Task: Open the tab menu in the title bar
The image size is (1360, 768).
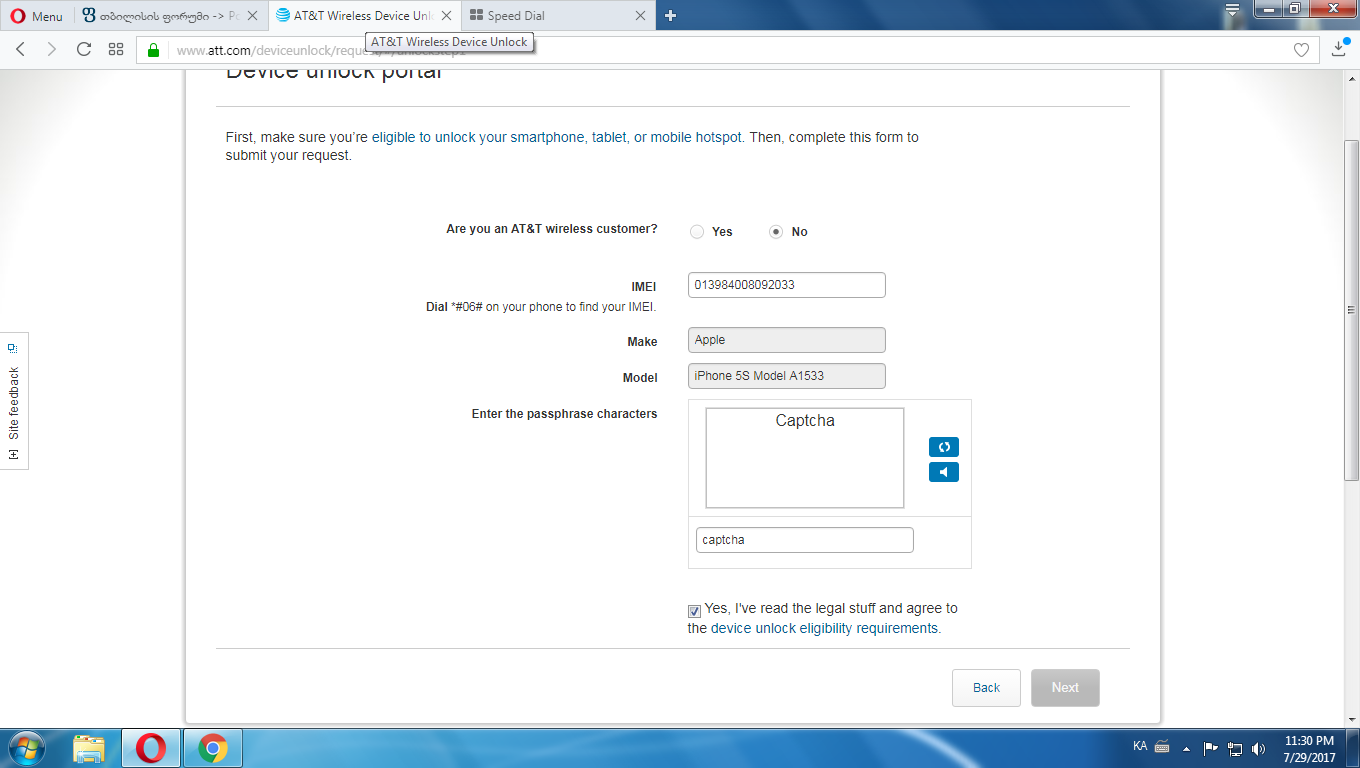Action: tap(1233, 9)
